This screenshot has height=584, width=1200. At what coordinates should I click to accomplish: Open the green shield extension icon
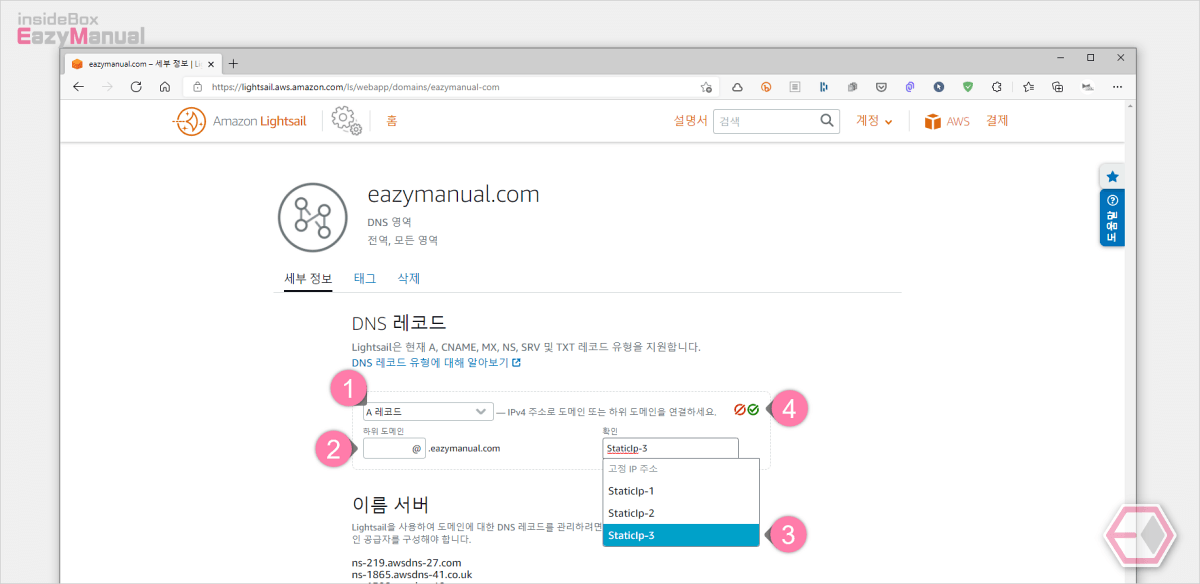coord(968,87)
